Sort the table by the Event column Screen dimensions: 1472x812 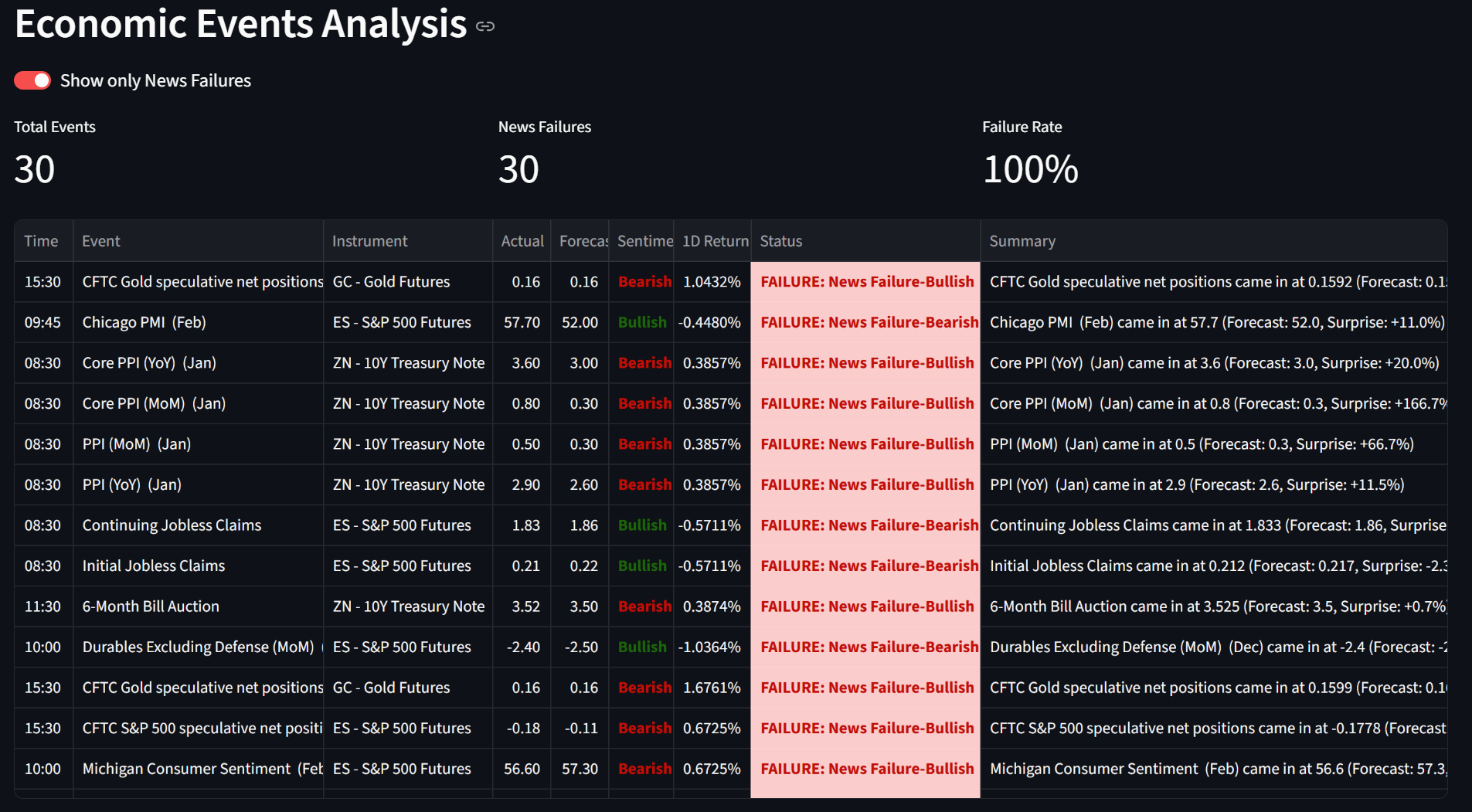(100, 240)
